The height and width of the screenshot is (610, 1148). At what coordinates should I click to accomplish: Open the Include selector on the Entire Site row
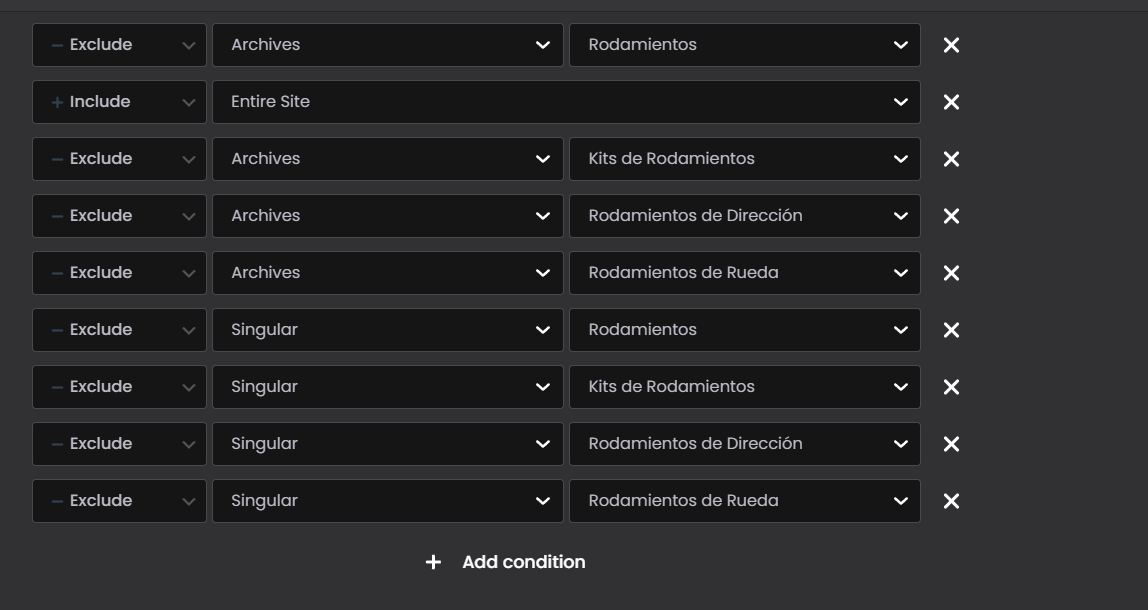119,102
